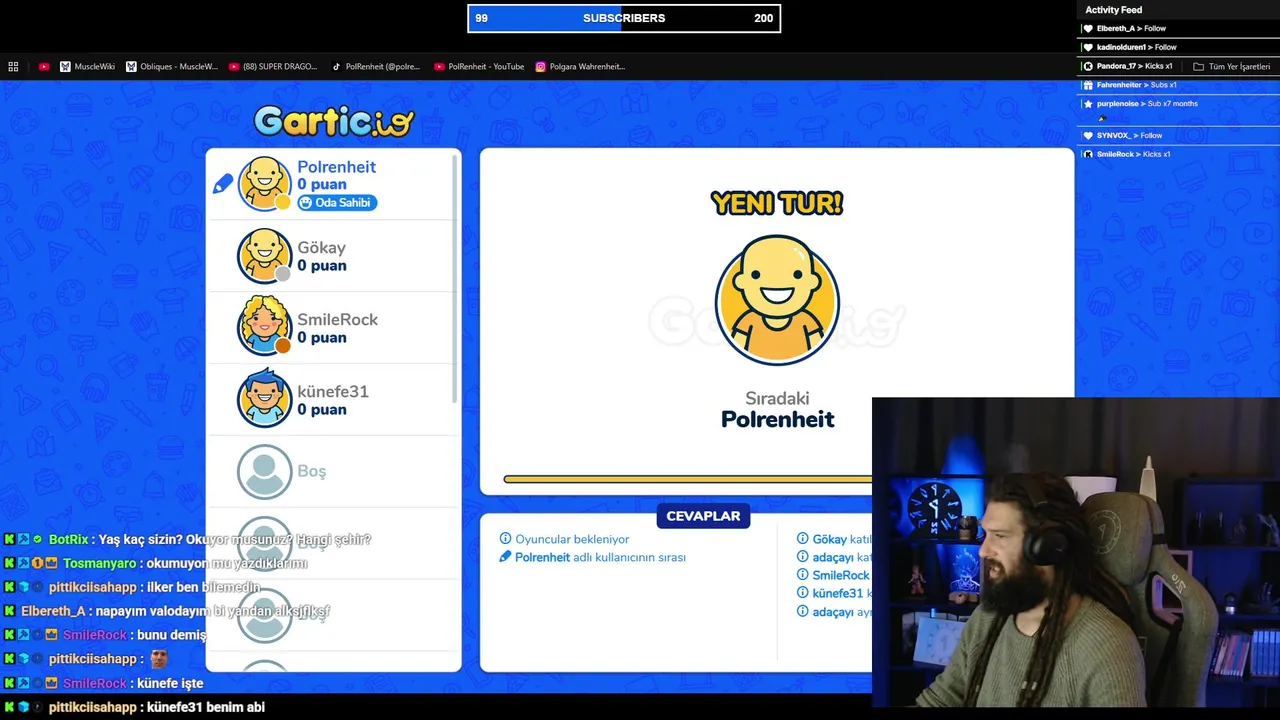Image resolution: width=1280 pixels, height=720 pixels.
Task: Click the Tosmanyaro username in stream chat
Action: [x=99, y=563]
